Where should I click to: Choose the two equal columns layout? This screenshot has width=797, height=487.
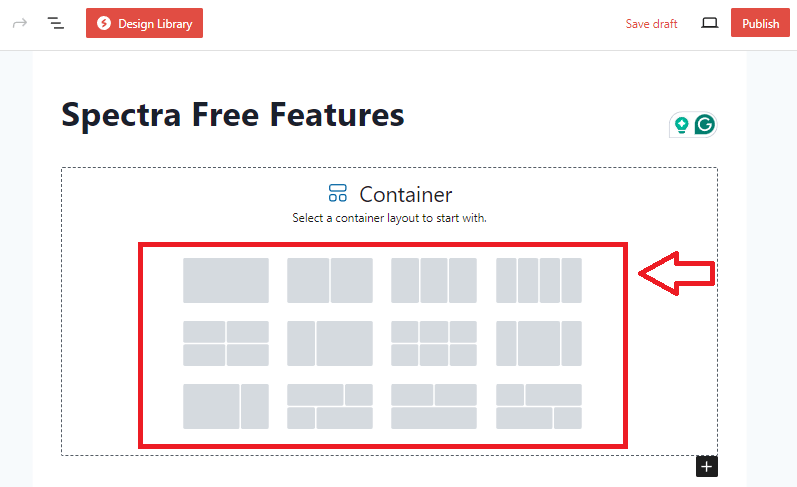[x=330, y=280]
